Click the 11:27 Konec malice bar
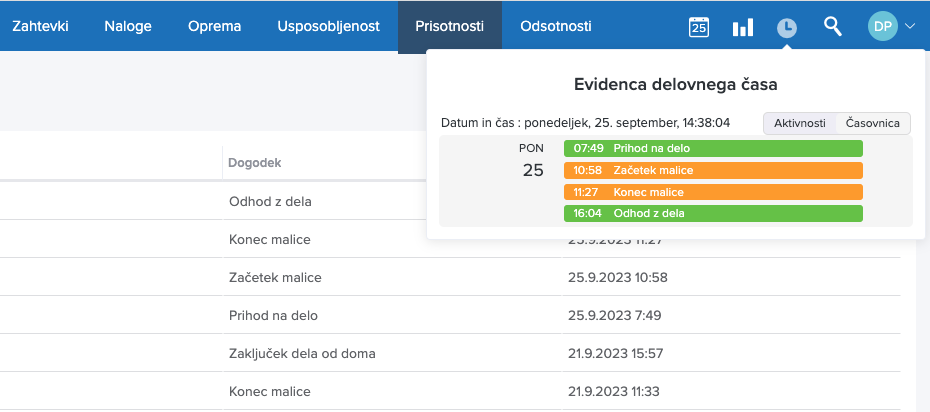Image resolution: width=930 pixels, height=412 pixels. 712,192
